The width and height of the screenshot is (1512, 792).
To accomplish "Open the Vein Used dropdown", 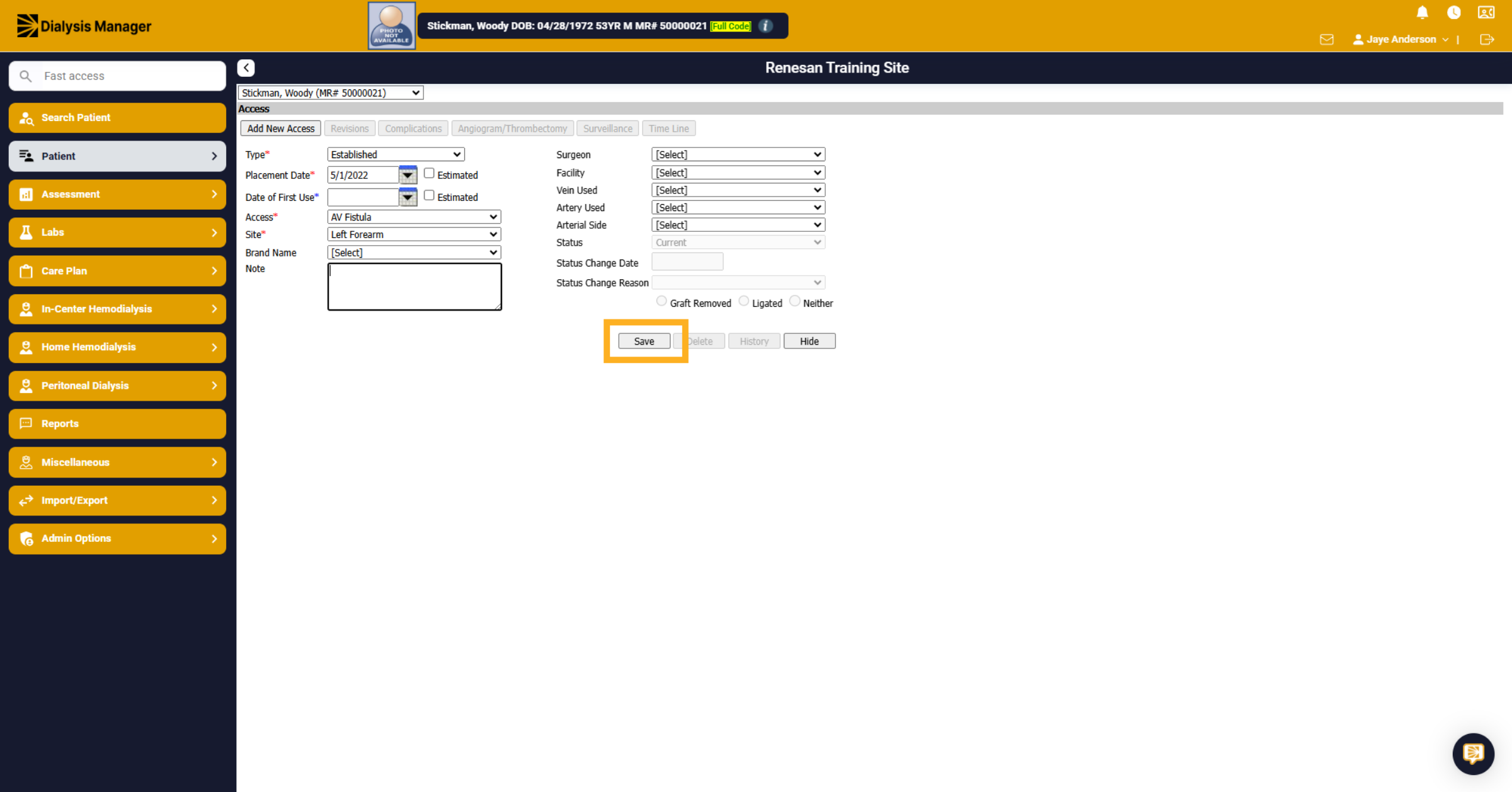I will pos(738,190).
